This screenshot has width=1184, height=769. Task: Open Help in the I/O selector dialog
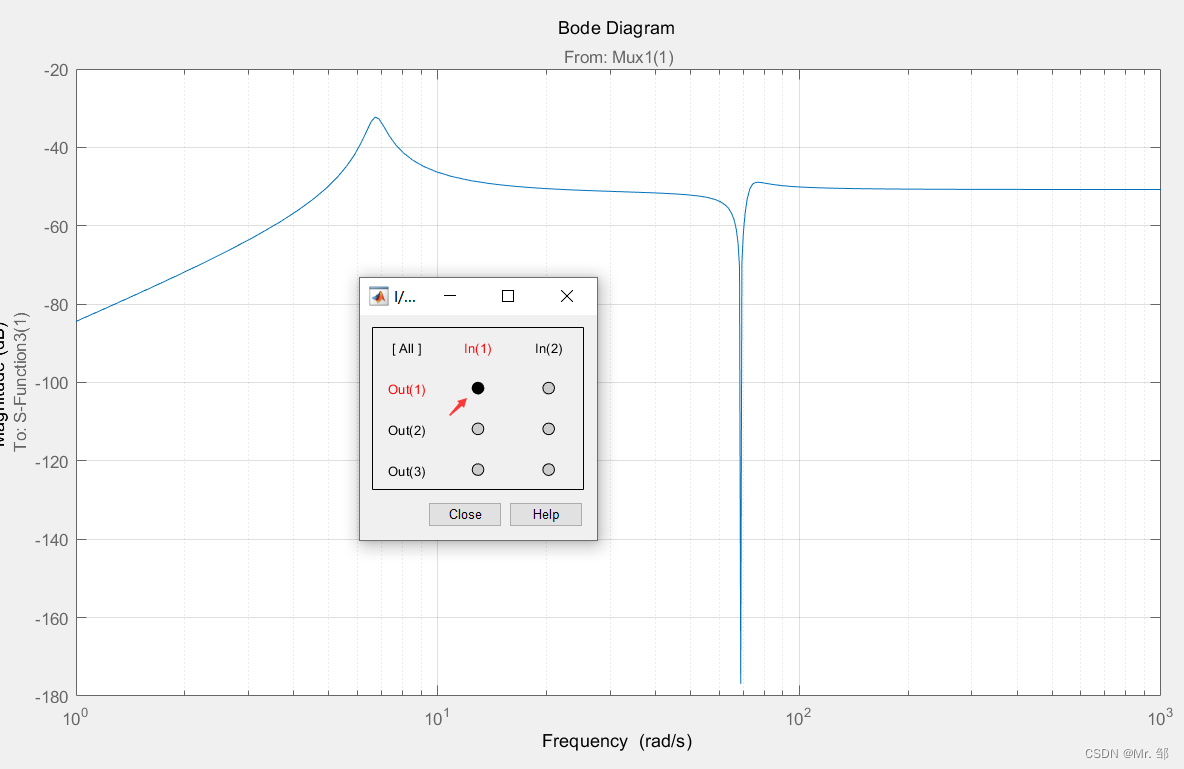click(x=545, y=514)
